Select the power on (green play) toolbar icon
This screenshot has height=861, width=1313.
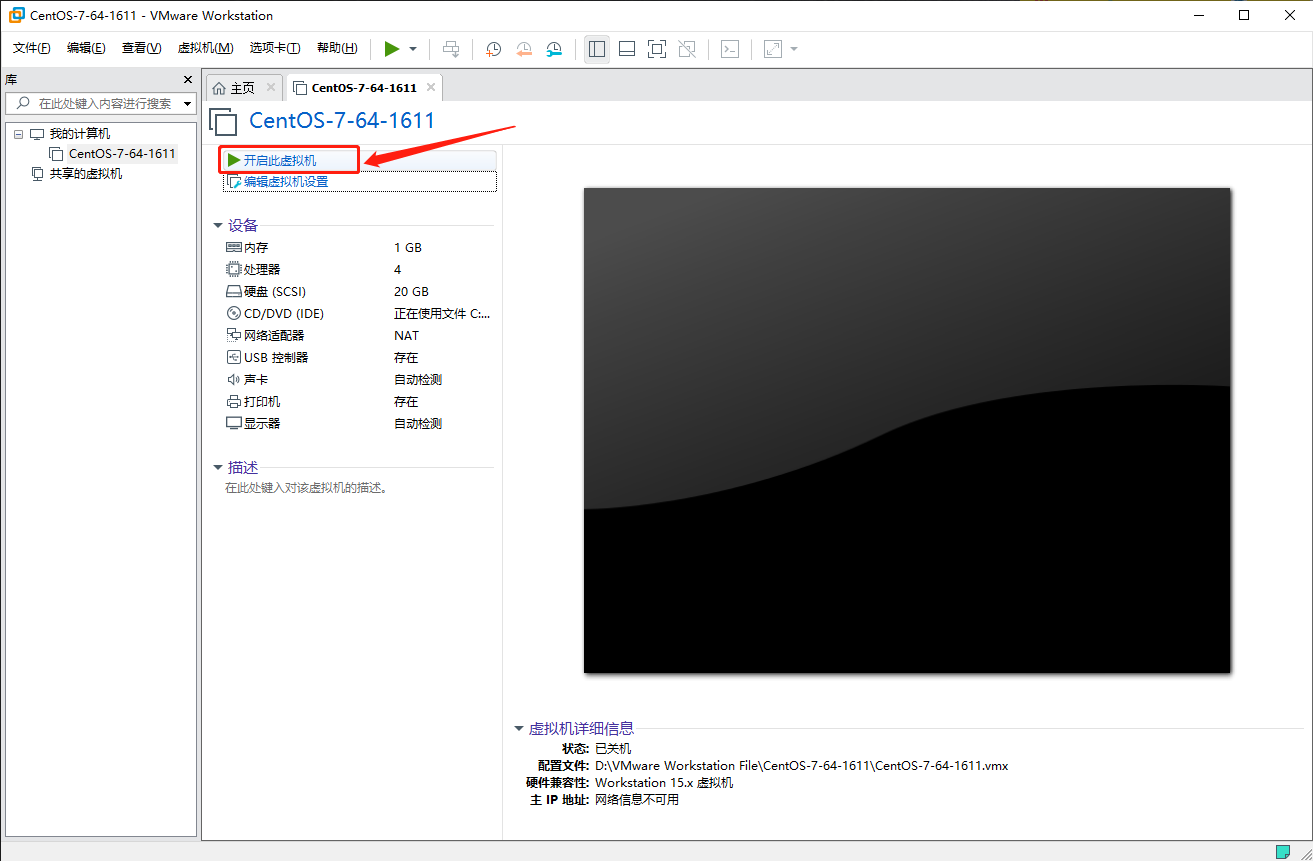click(392, 48)
